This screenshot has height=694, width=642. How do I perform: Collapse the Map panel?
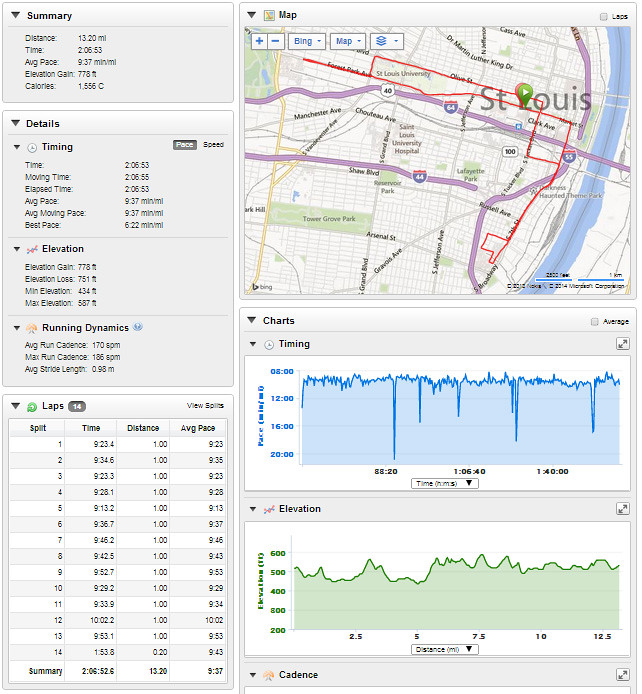[x=252, y=15]
